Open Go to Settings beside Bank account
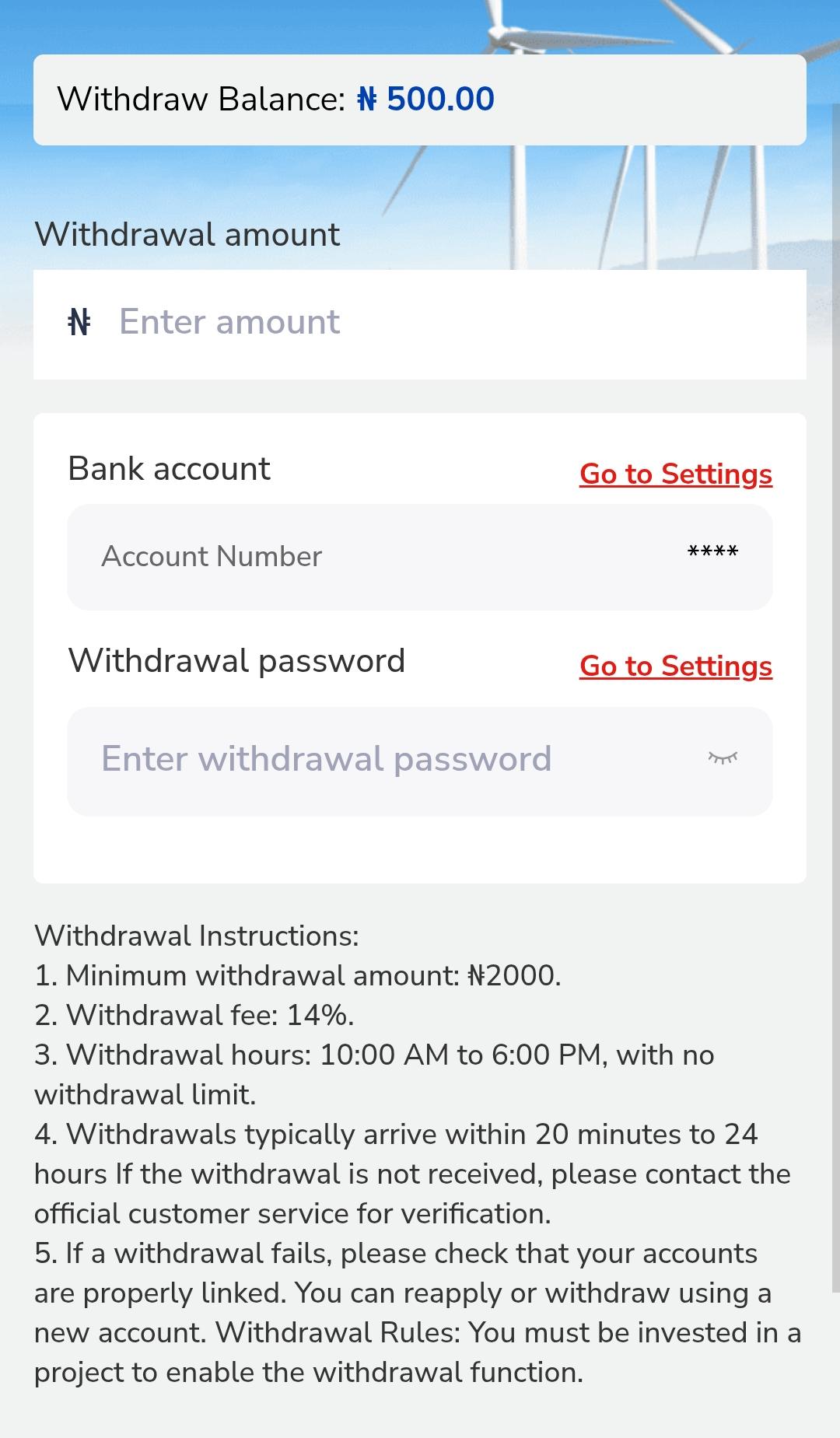 [x=675, y=474]
